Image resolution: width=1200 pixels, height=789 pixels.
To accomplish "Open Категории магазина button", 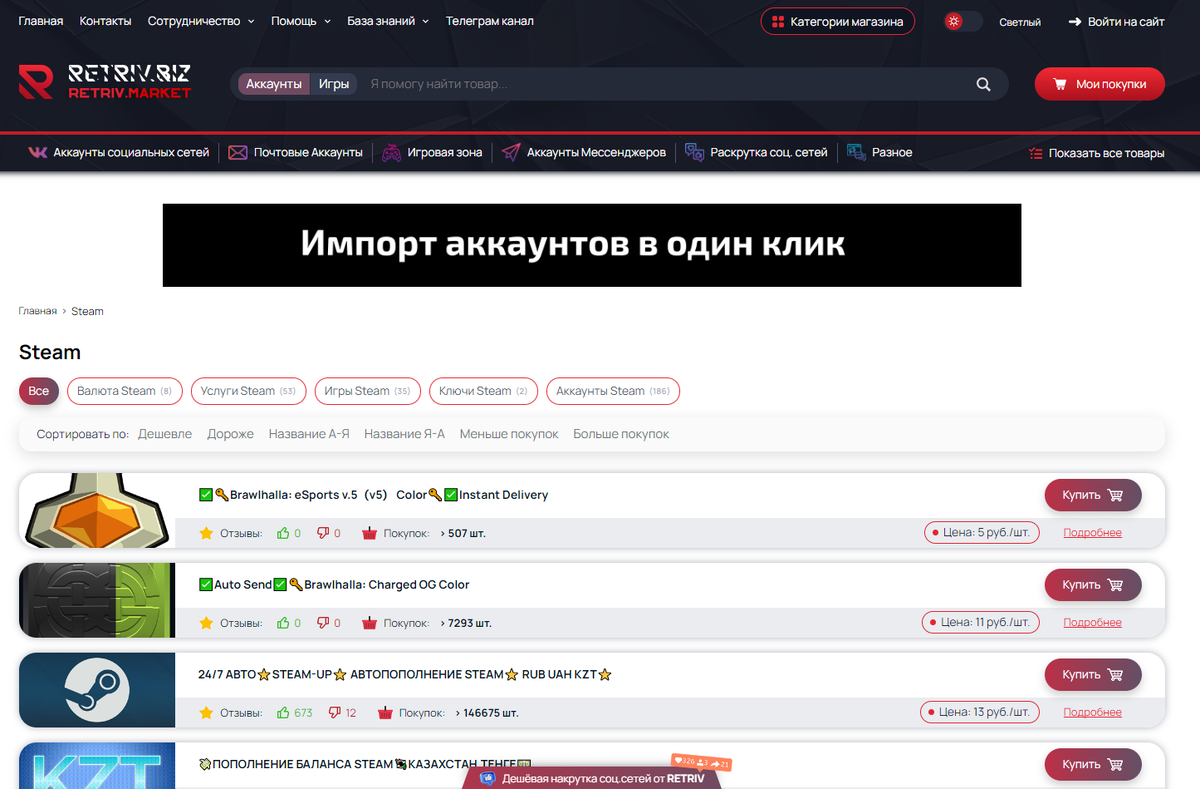I will click(x=837, y=21).
